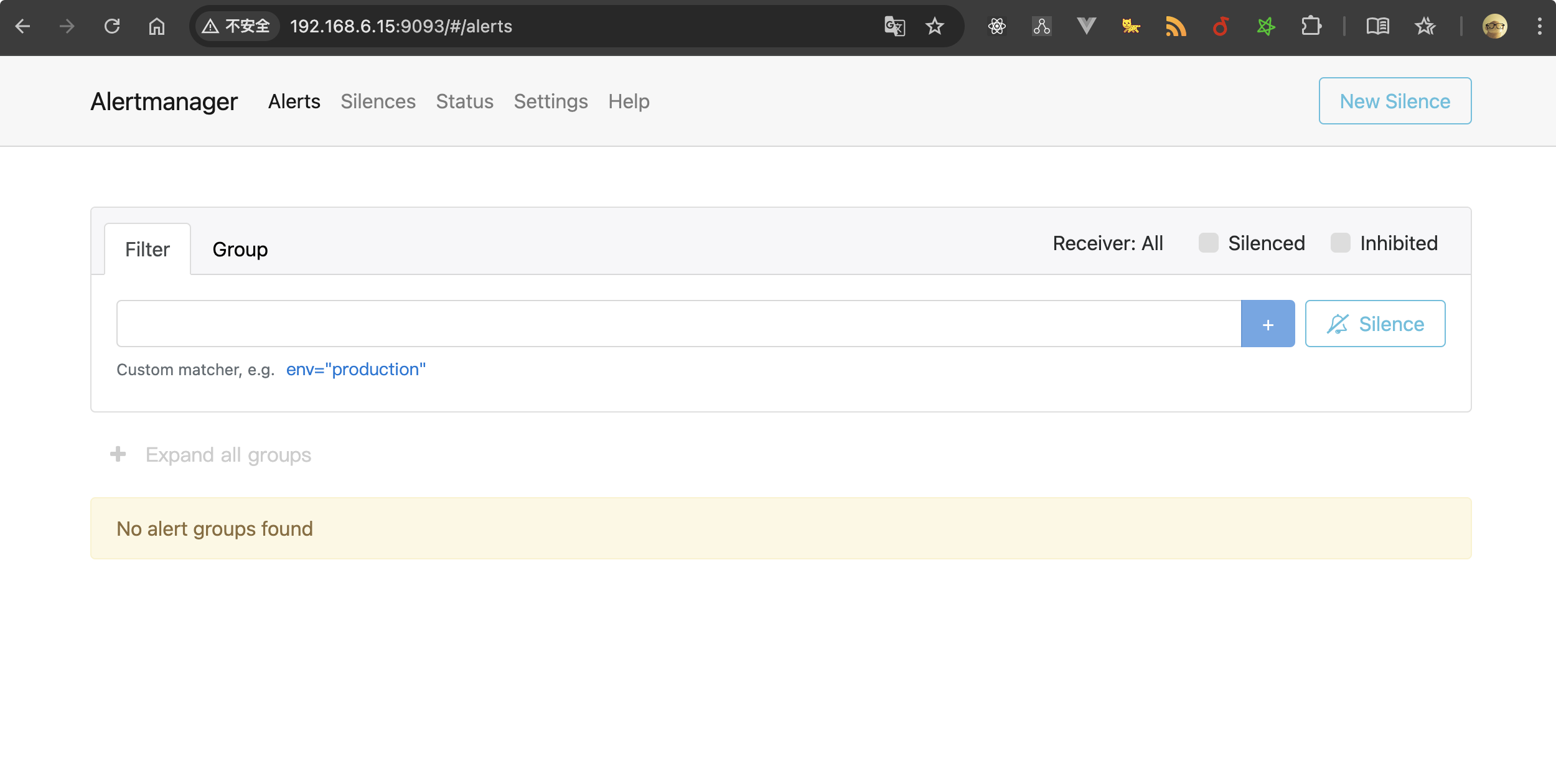Add the matcher with the blue plus button

point(1268,324)
